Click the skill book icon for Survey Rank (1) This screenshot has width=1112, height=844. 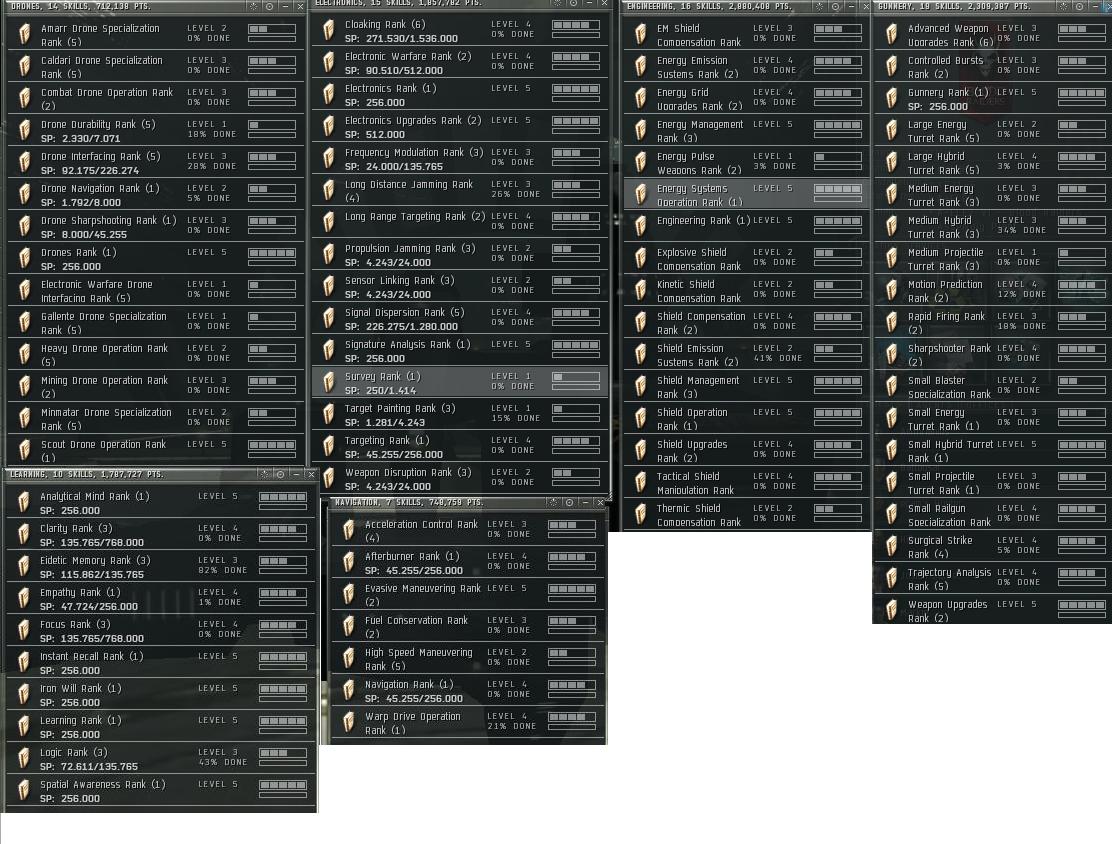328,382
